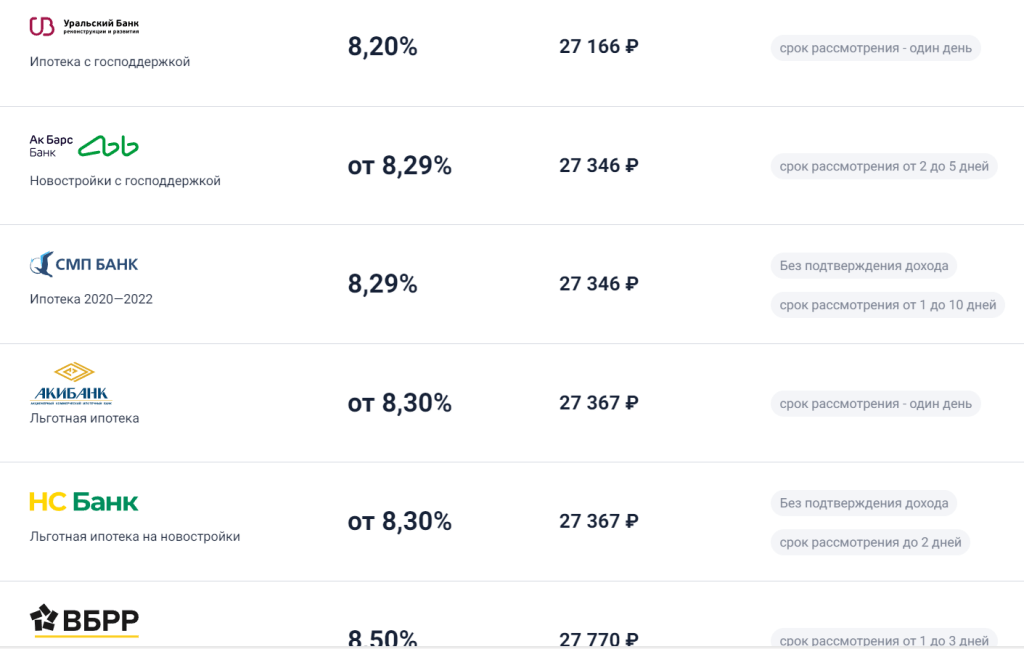Image resolution: width=1024 pixels, height=649 pixels.
Task: Click the 27 770 ₽ payment for ВБРР
Action: 598,638
